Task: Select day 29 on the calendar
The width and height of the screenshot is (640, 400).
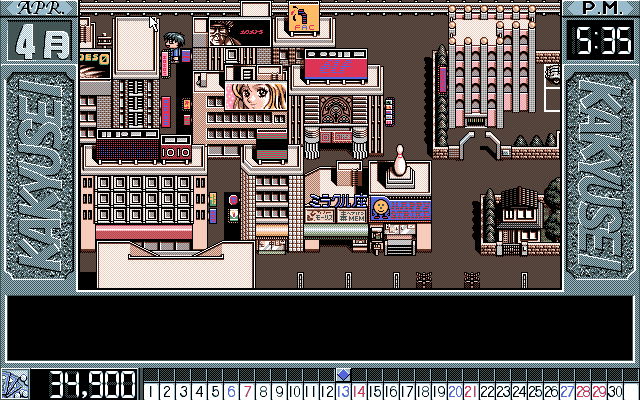Action: 599,391
